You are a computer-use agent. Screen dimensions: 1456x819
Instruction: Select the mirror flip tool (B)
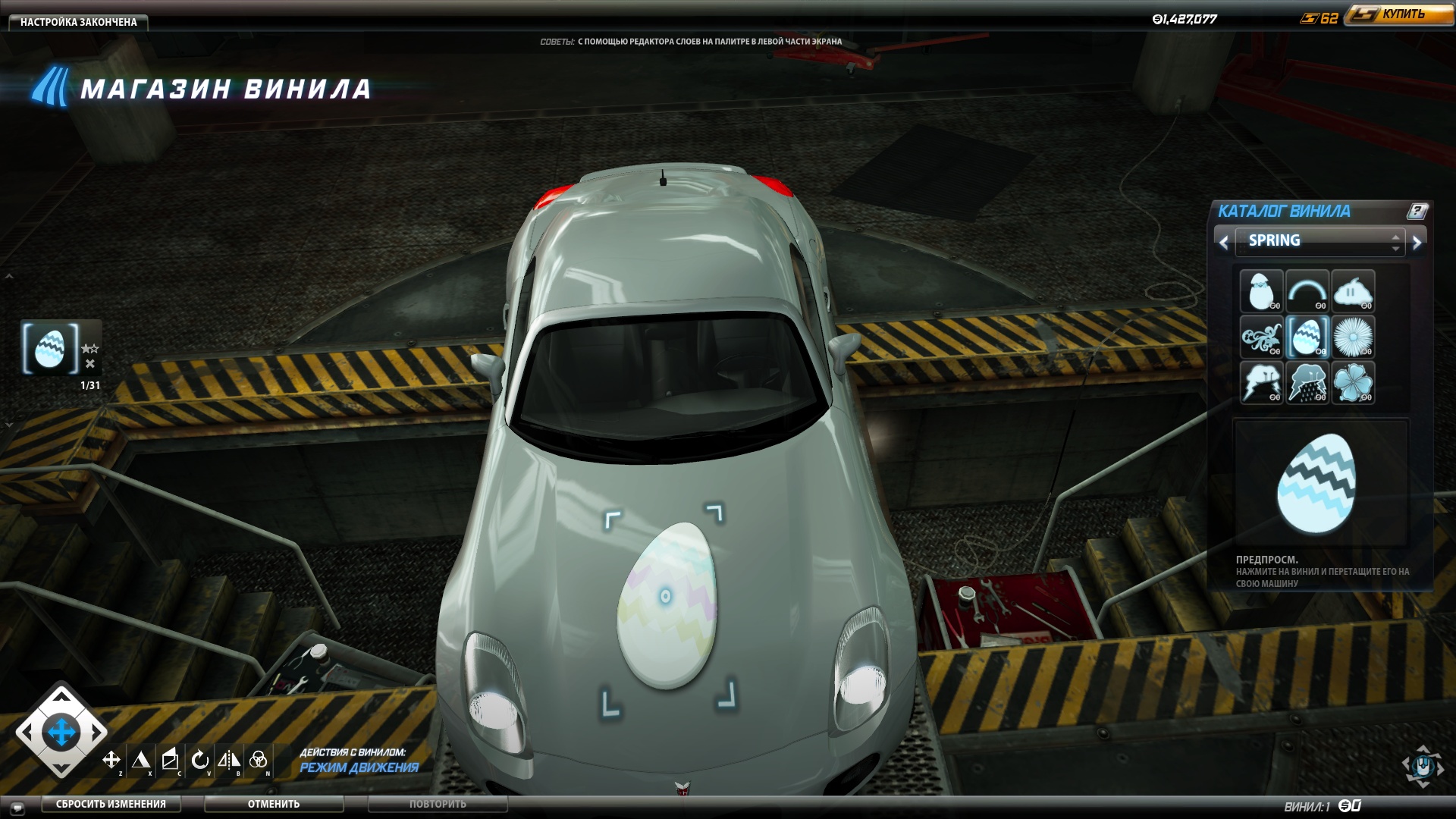click(x=229, y=760)
